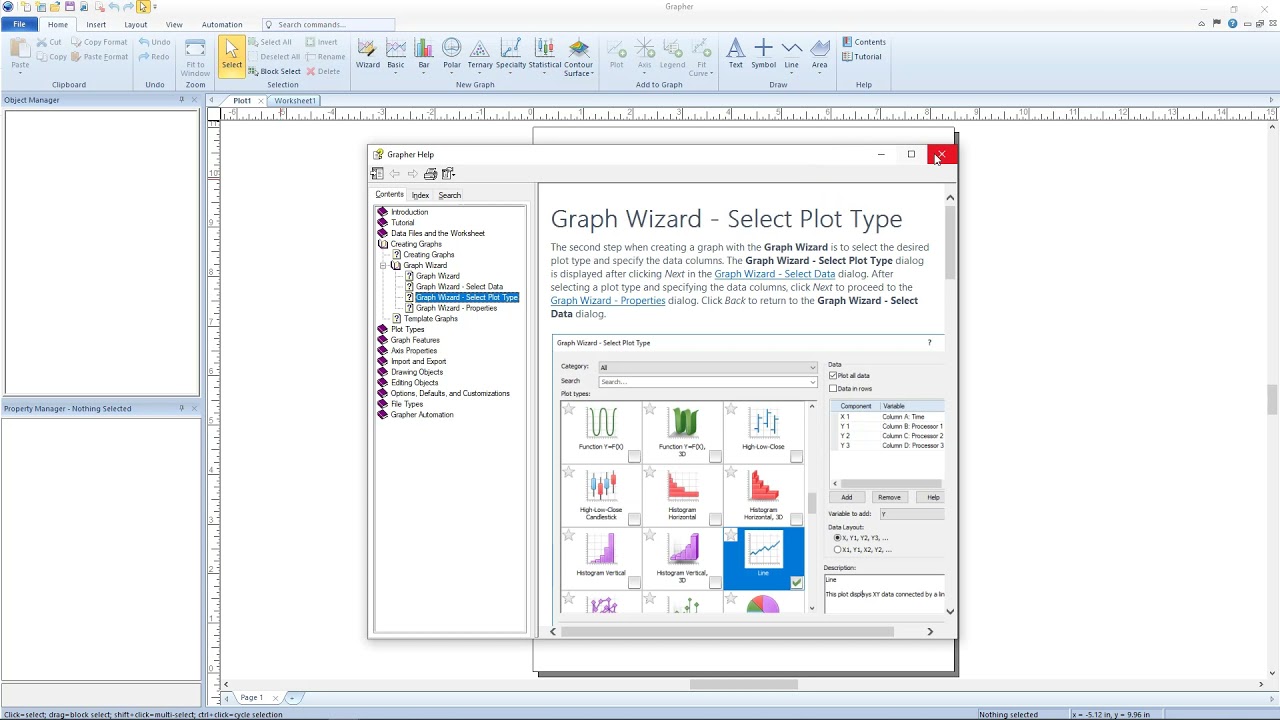Switch to the Automation ribbon tab
Viewport: 1280px width, 720px height.
(x=222, y=24)
